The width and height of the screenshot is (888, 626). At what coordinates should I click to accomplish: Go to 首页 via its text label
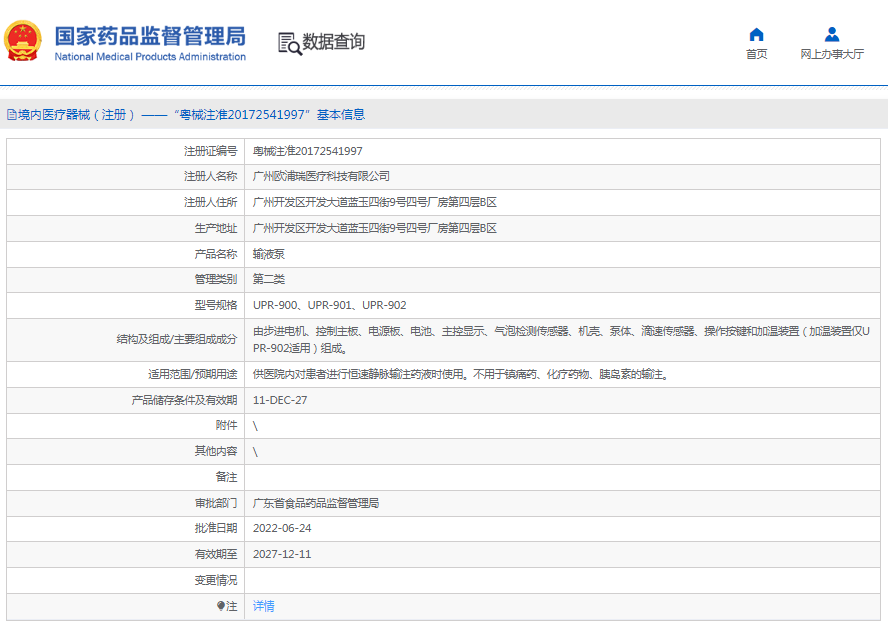tap(756, 55)
